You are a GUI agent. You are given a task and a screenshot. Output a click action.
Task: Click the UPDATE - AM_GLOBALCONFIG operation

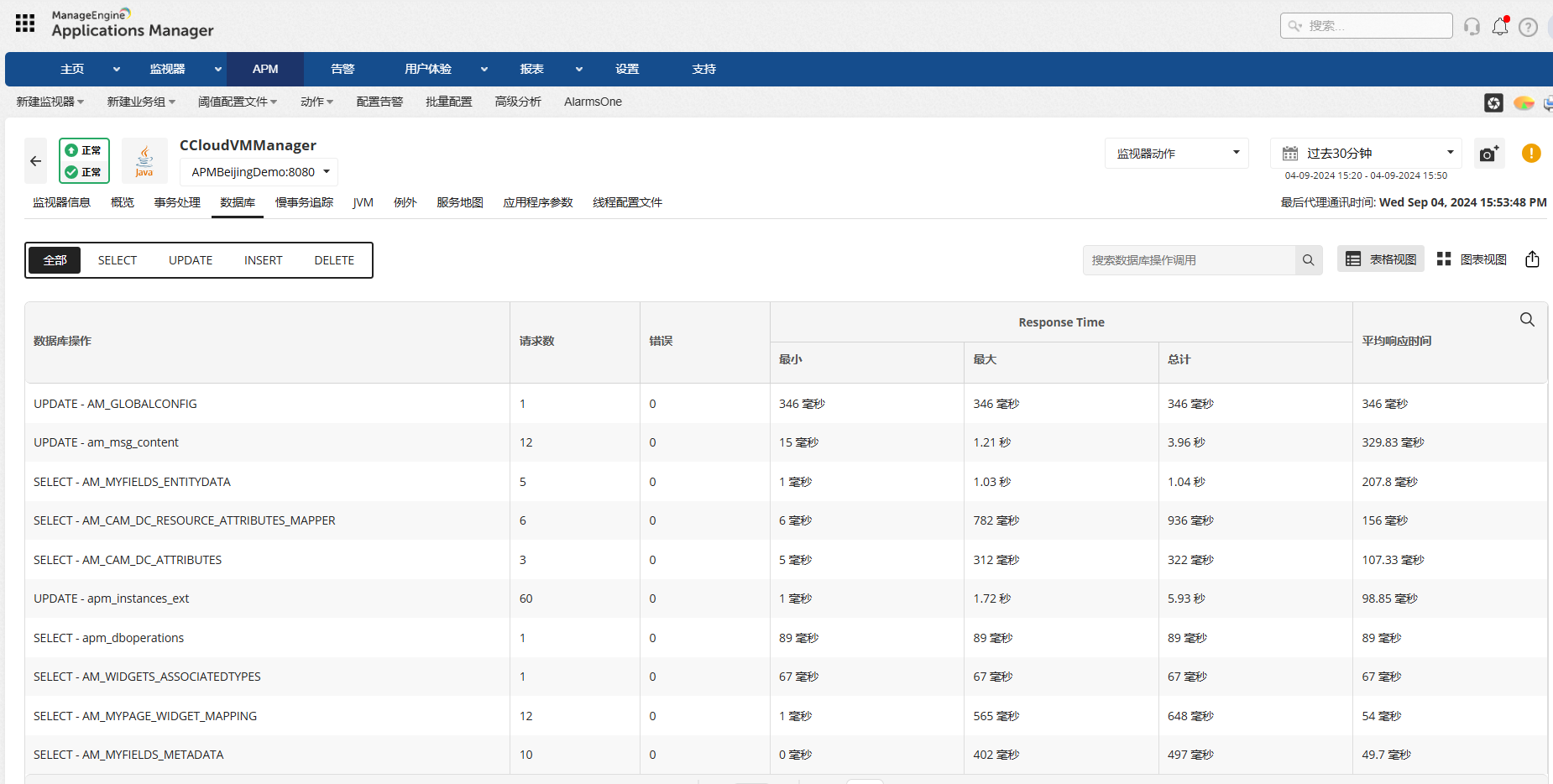(x=115, y=404)
